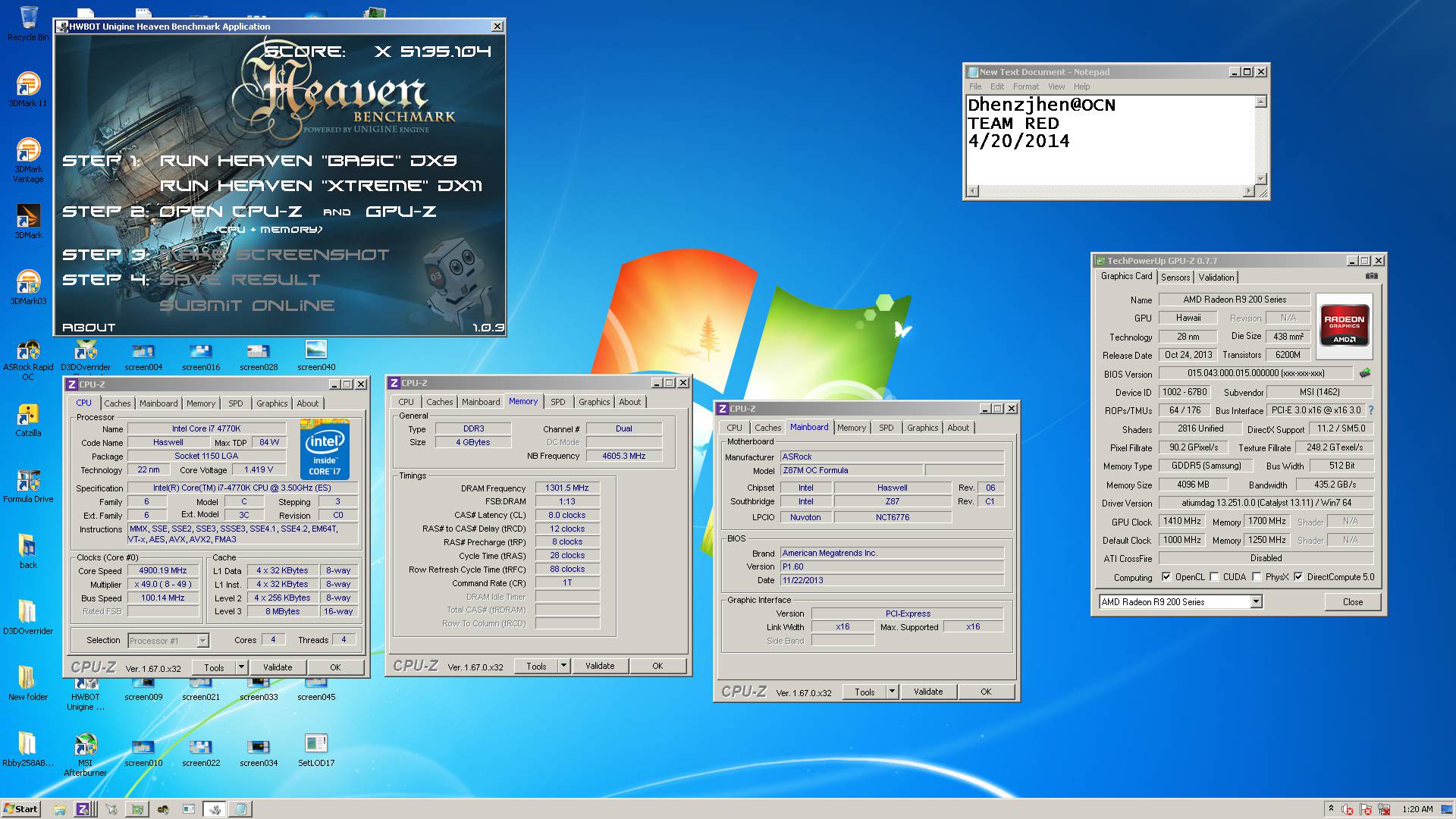Image resolution: width=1456 pixels, height=819 pixels.
Task: Click Tools button in CPU-Z CPU window
Action: (215, 667)
